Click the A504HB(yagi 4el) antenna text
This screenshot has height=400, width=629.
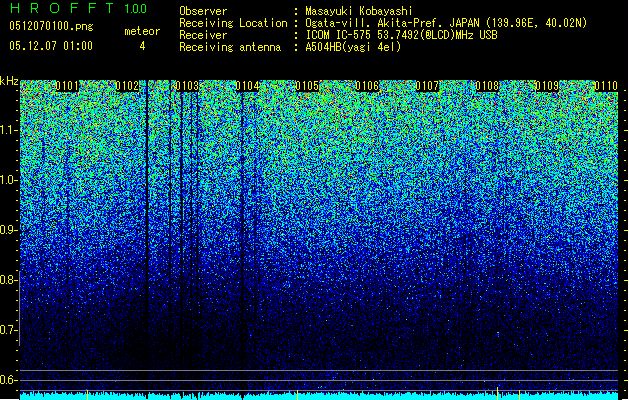pos(353,47)
